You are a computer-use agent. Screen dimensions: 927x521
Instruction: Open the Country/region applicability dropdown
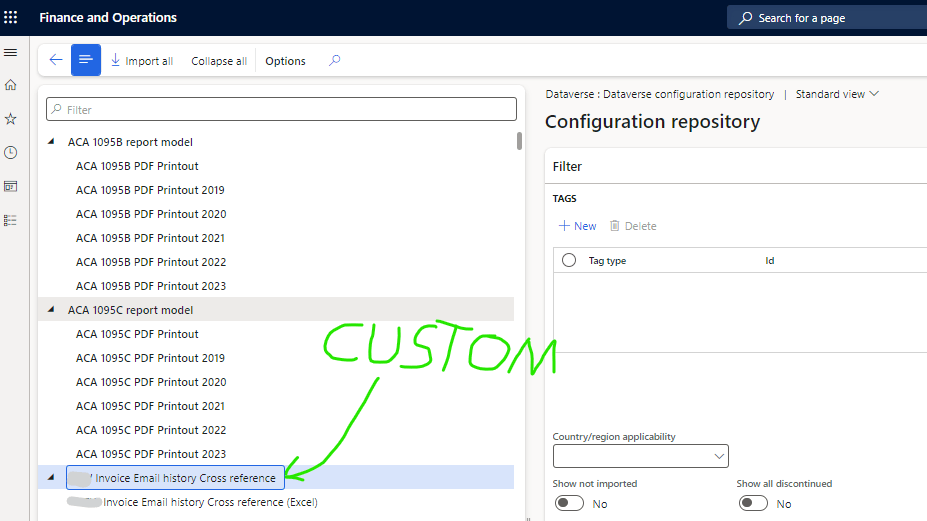[641, 456]
